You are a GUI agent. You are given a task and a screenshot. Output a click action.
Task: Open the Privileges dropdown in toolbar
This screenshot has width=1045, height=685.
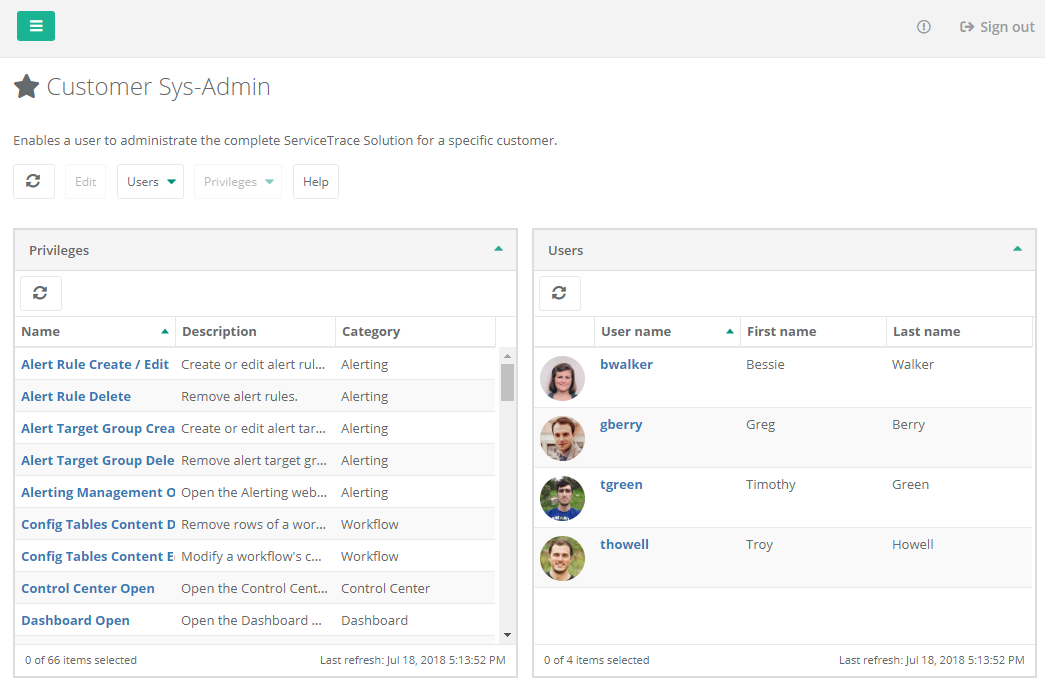tap(238, 181)
